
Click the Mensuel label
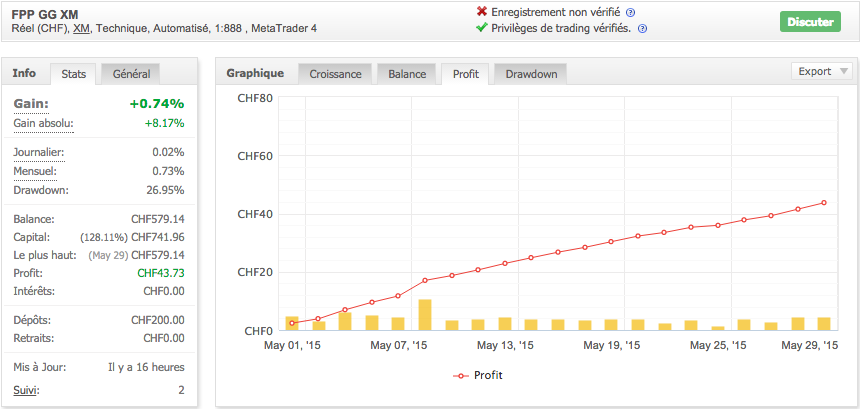[36, 171]
